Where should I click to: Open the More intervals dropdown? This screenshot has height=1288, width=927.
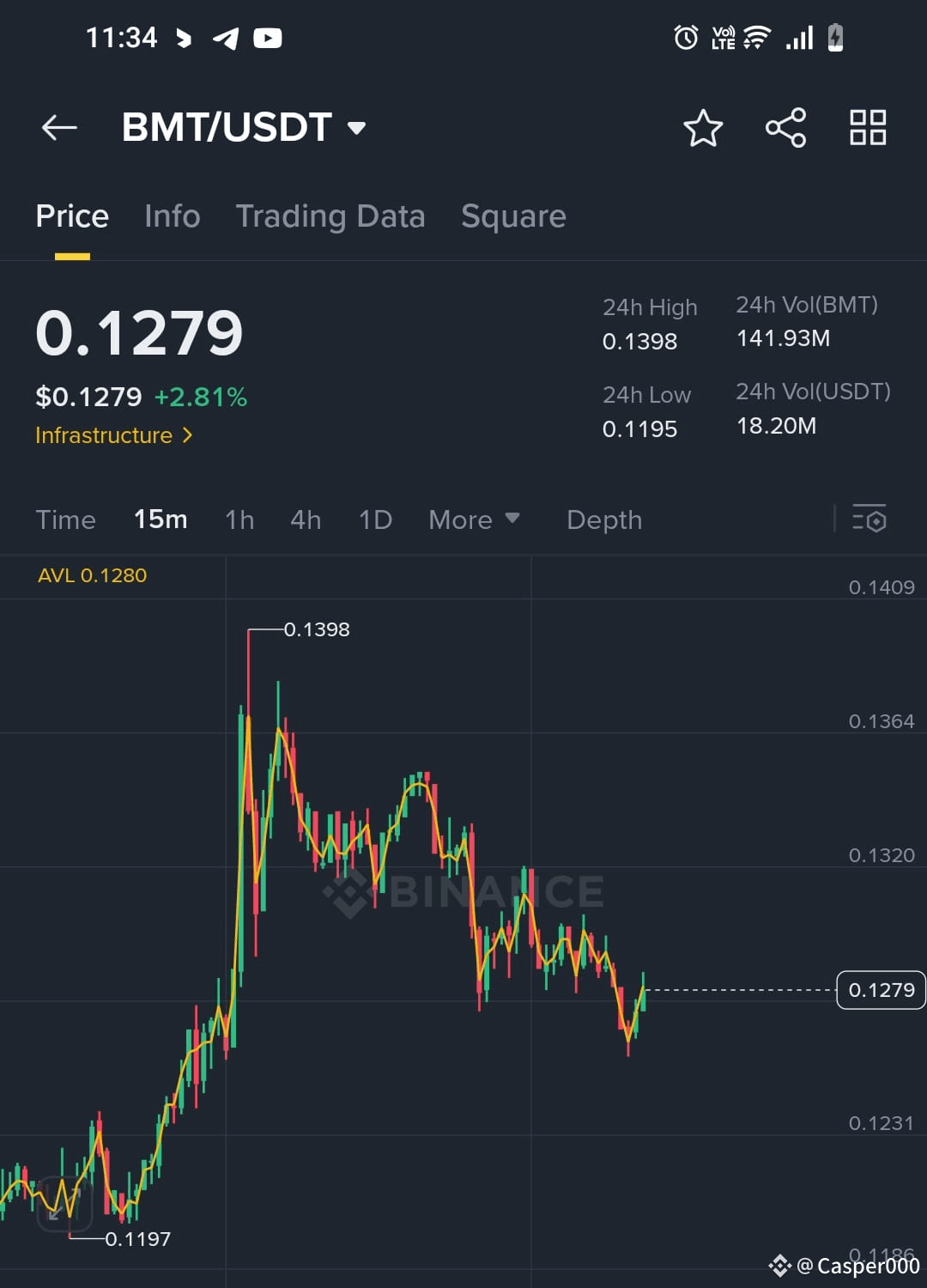point(474,519)
